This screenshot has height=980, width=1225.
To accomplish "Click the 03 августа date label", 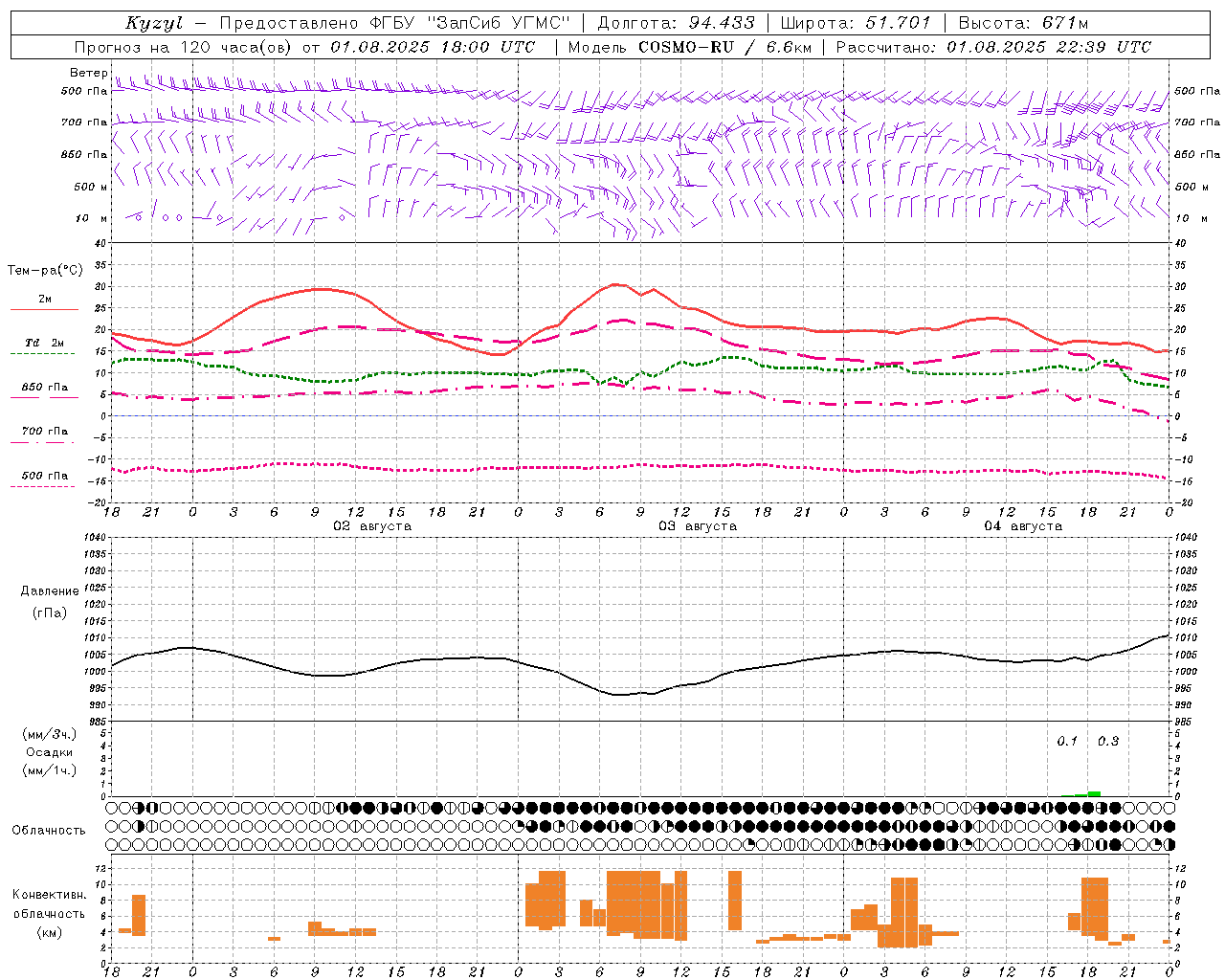I will 698,526.
